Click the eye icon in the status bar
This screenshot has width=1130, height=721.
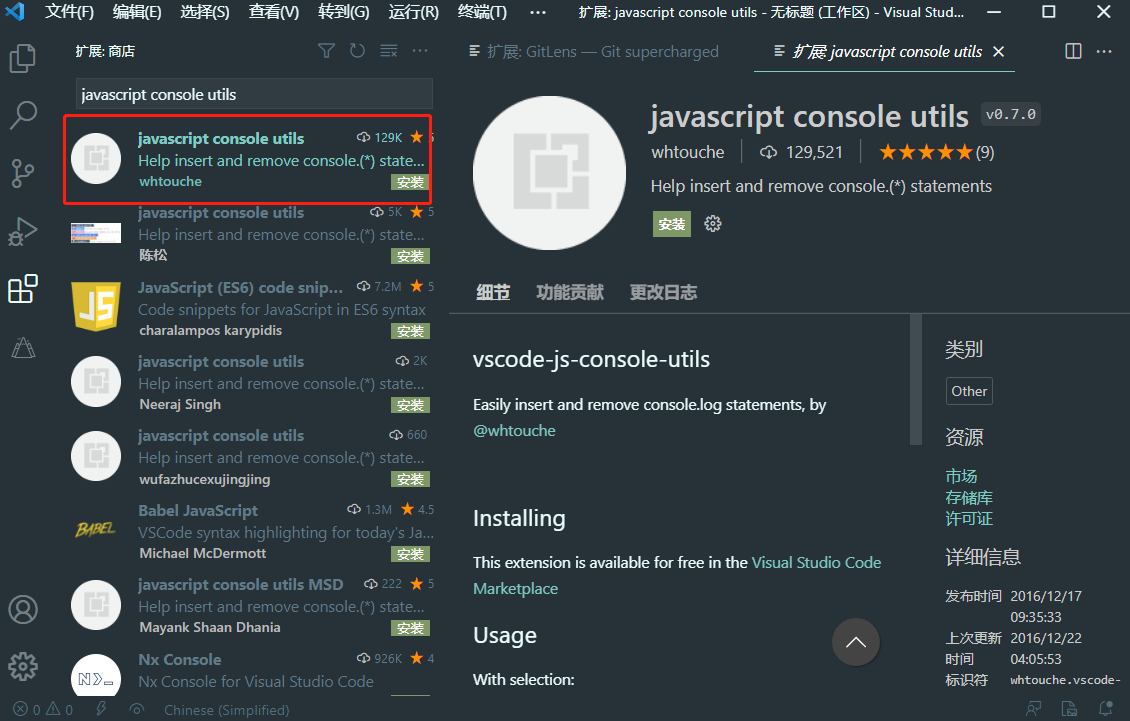tap(136, 709)
